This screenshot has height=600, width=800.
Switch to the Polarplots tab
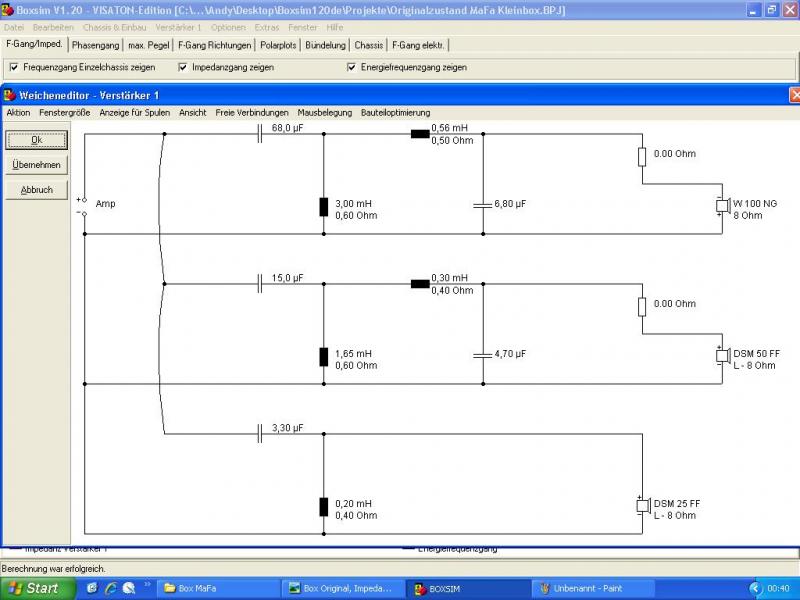tap(278, 45)
